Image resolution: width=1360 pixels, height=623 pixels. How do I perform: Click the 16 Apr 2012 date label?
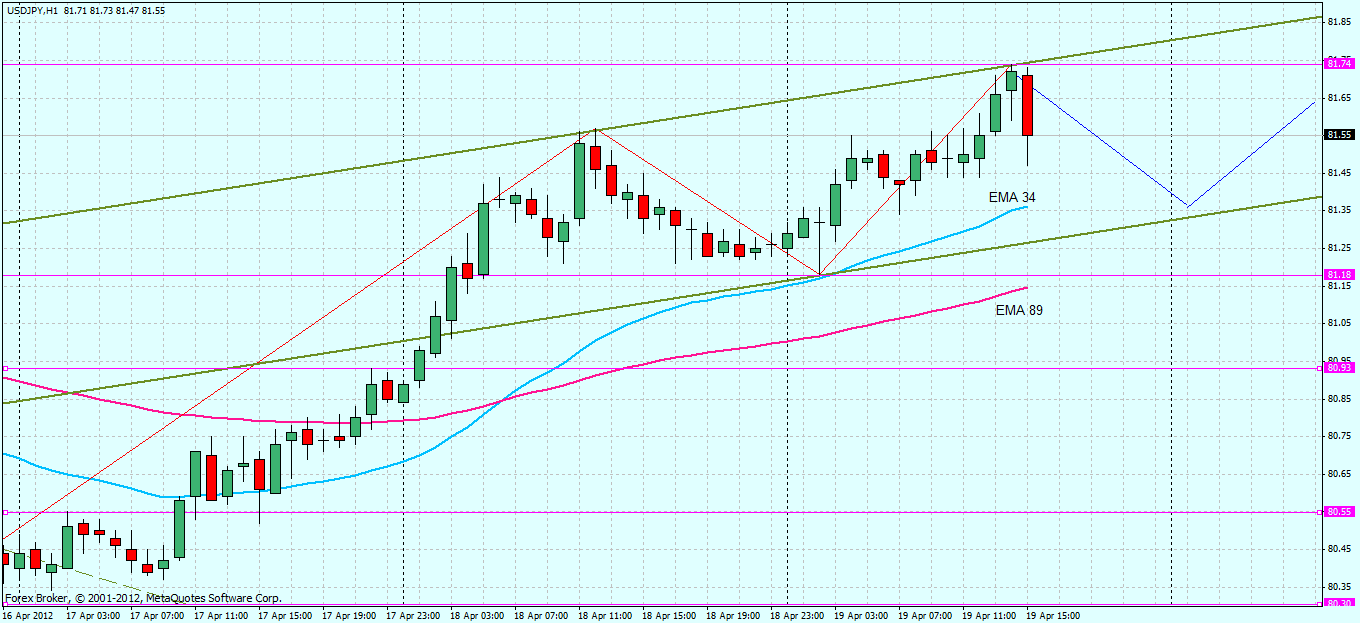point(28,616)
